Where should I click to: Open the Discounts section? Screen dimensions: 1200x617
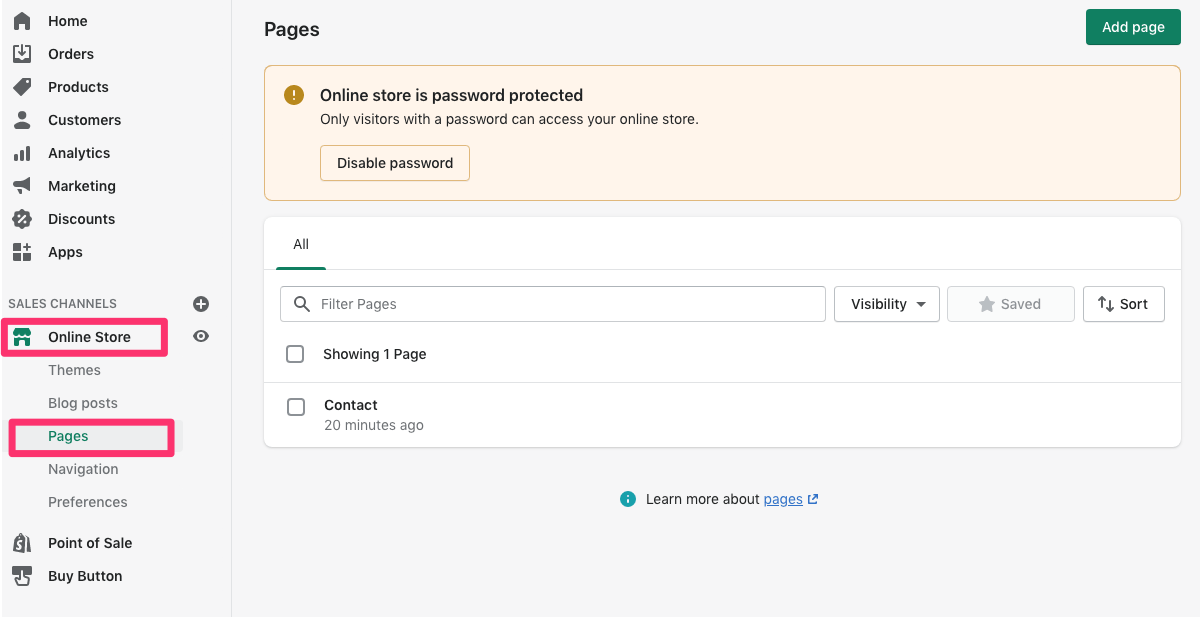point(80,218)
